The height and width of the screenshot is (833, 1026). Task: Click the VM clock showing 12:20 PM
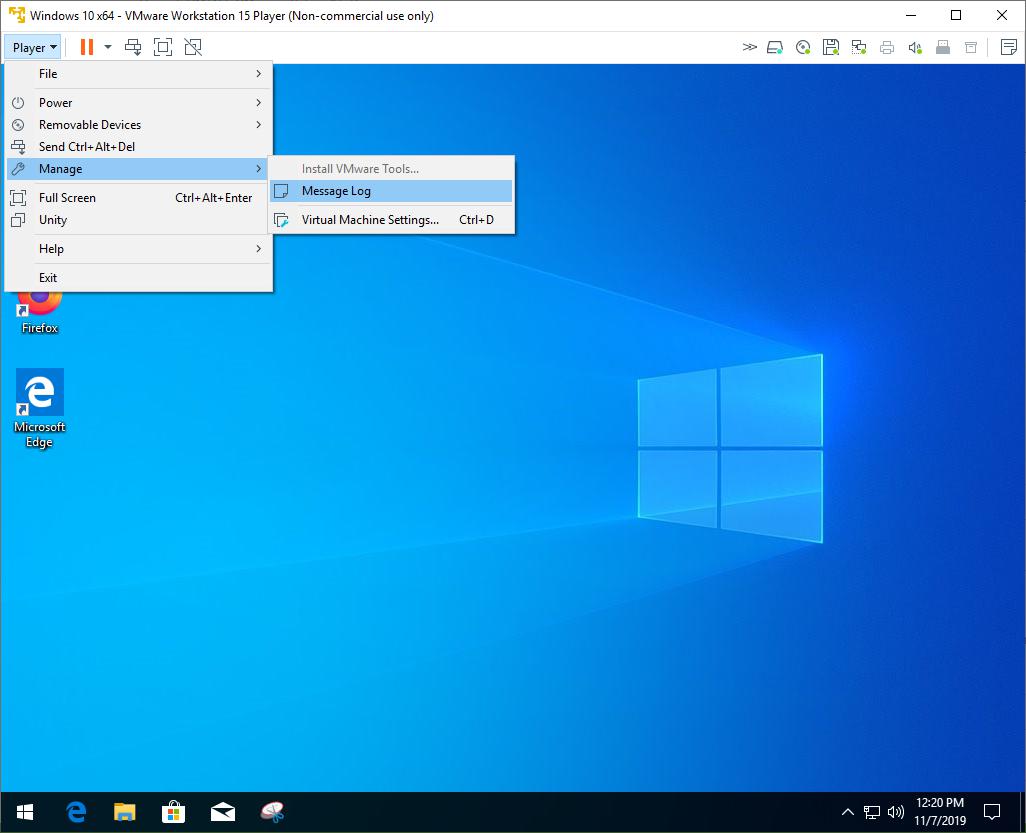pos(939,810)
